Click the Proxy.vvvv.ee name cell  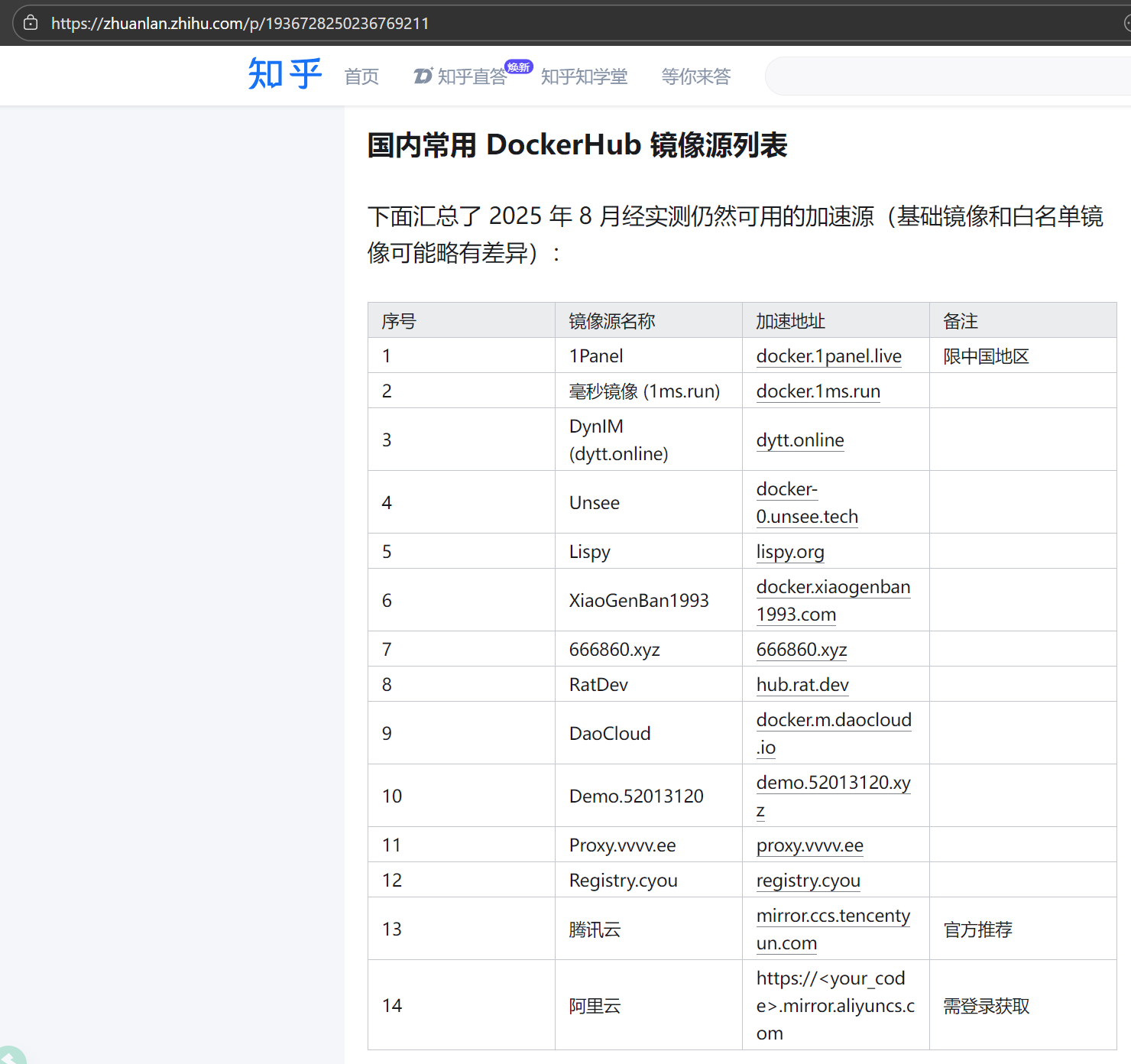(x=649, y=845)
